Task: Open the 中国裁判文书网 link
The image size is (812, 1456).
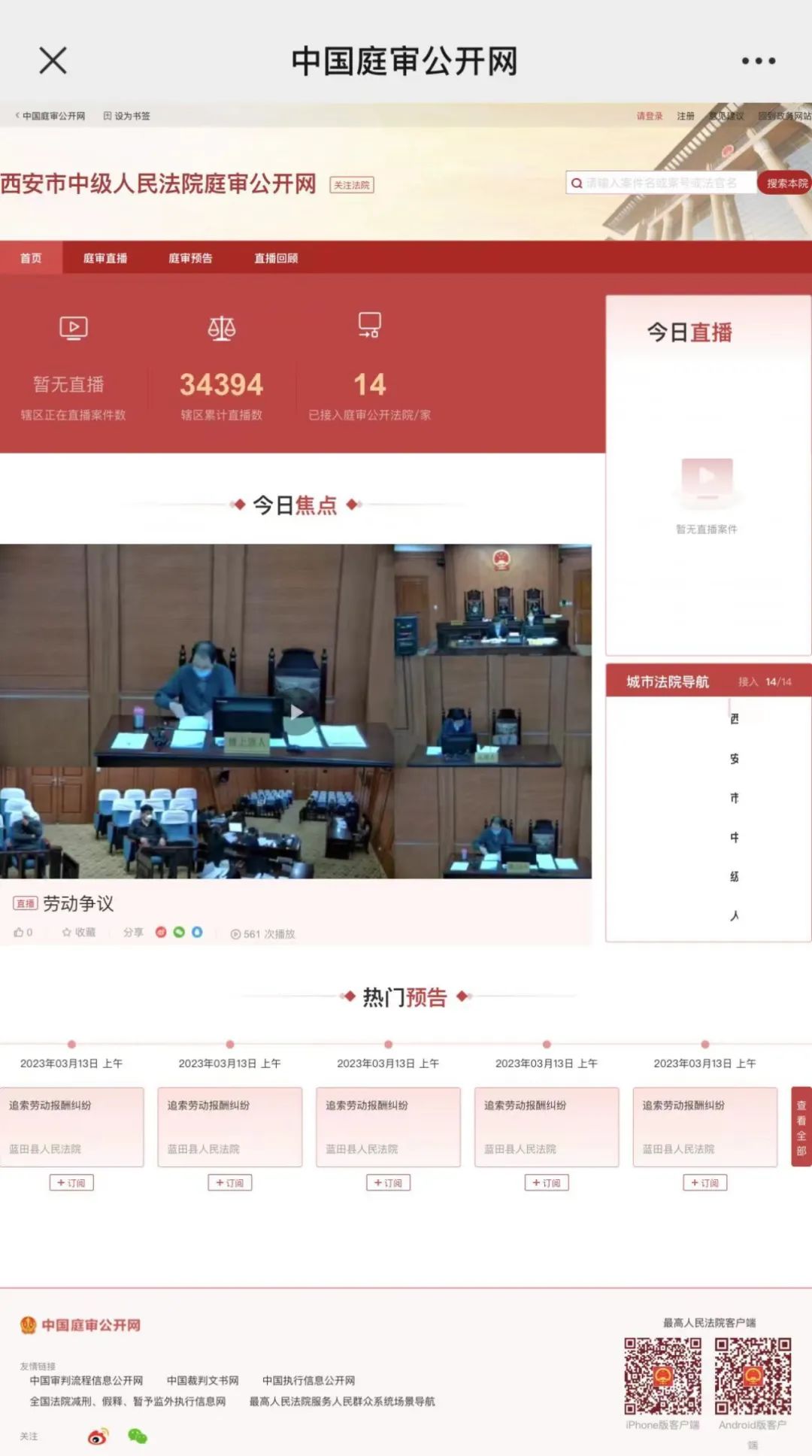Action: [203, 1380]
